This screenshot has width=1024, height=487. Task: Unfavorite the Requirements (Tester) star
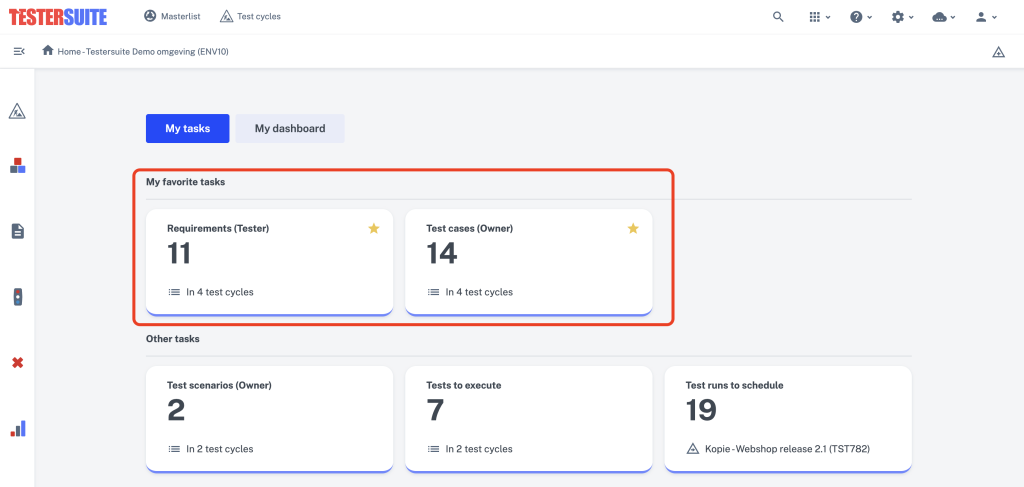tap(374, 228)
